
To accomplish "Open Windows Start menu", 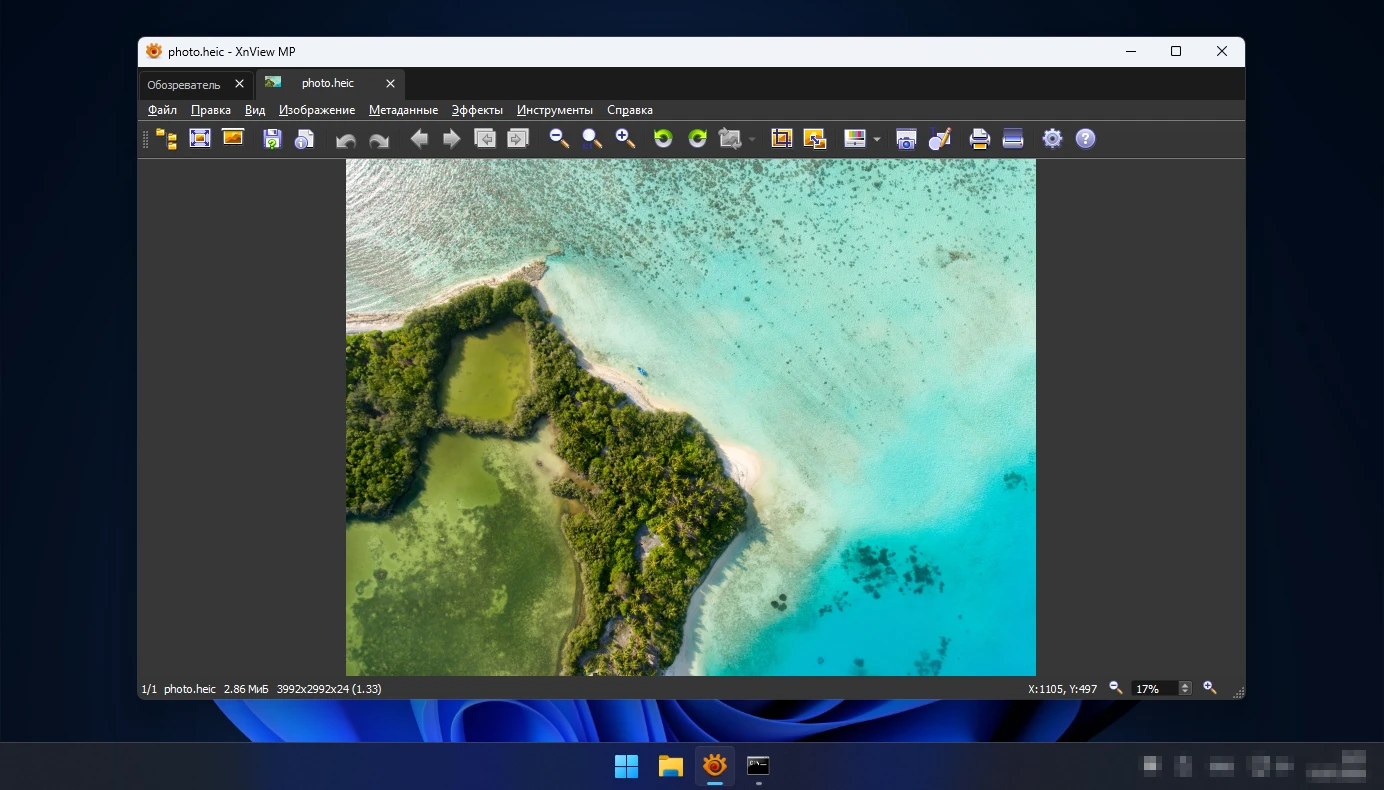I will coord(626,767).
